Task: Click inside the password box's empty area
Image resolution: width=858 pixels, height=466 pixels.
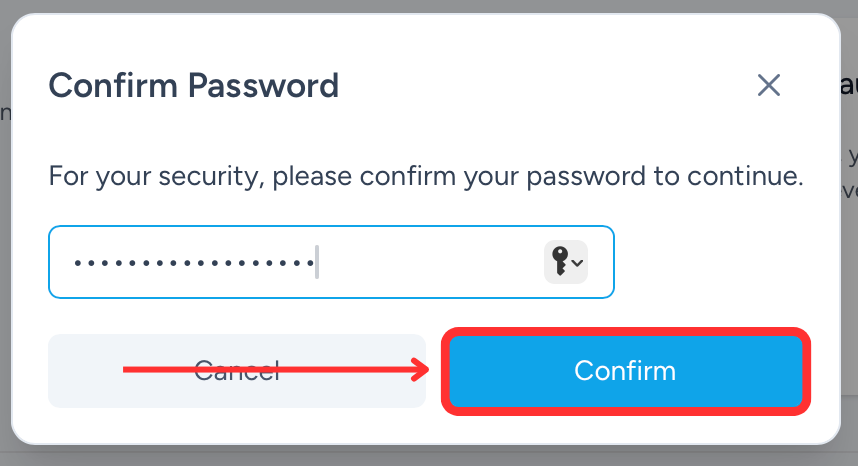Action: click(x=430, y=262)
